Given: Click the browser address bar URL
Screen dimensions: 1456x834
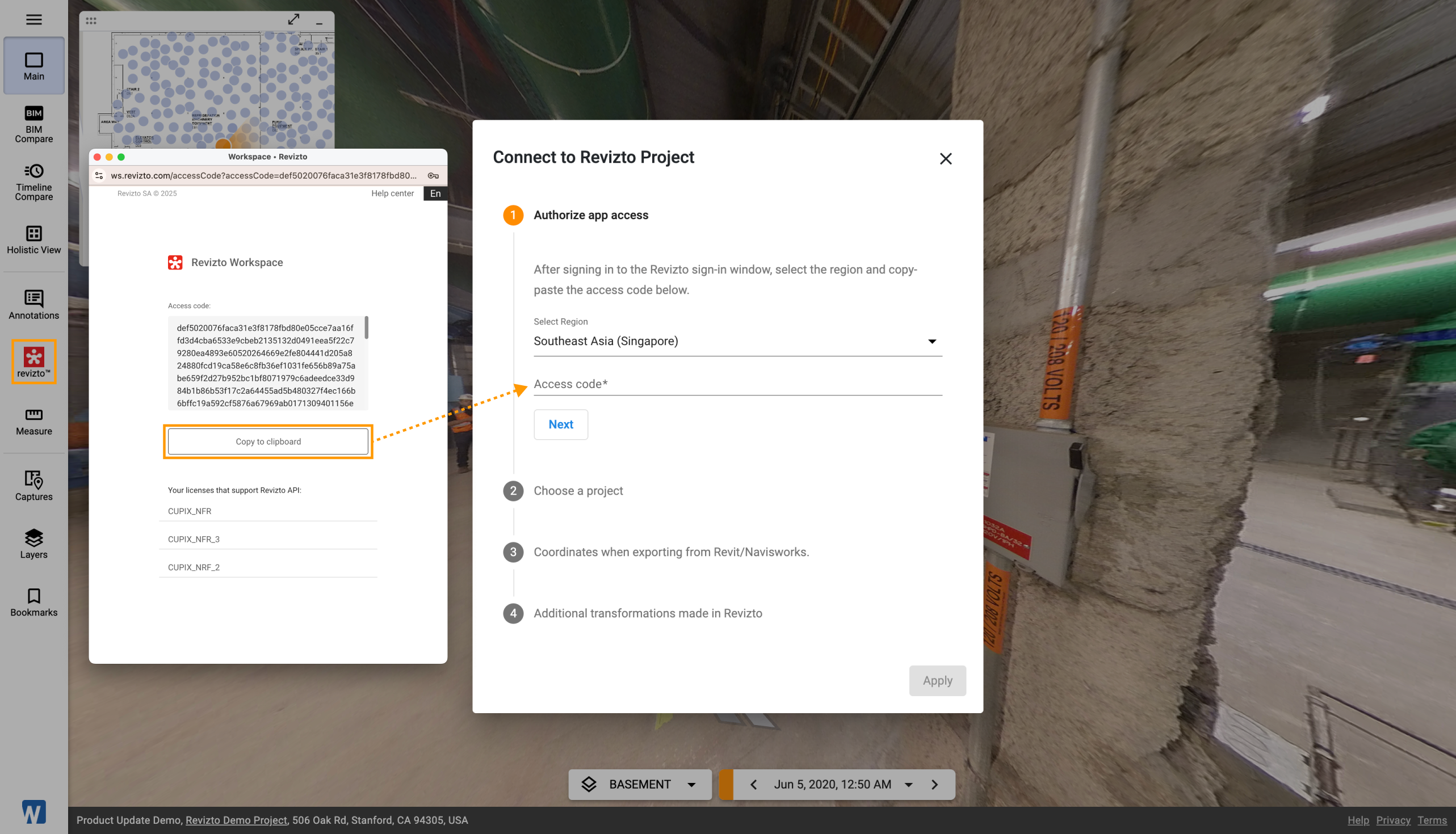Looking at the screenshot, I should pyautogui.click(x=264, y=175).
